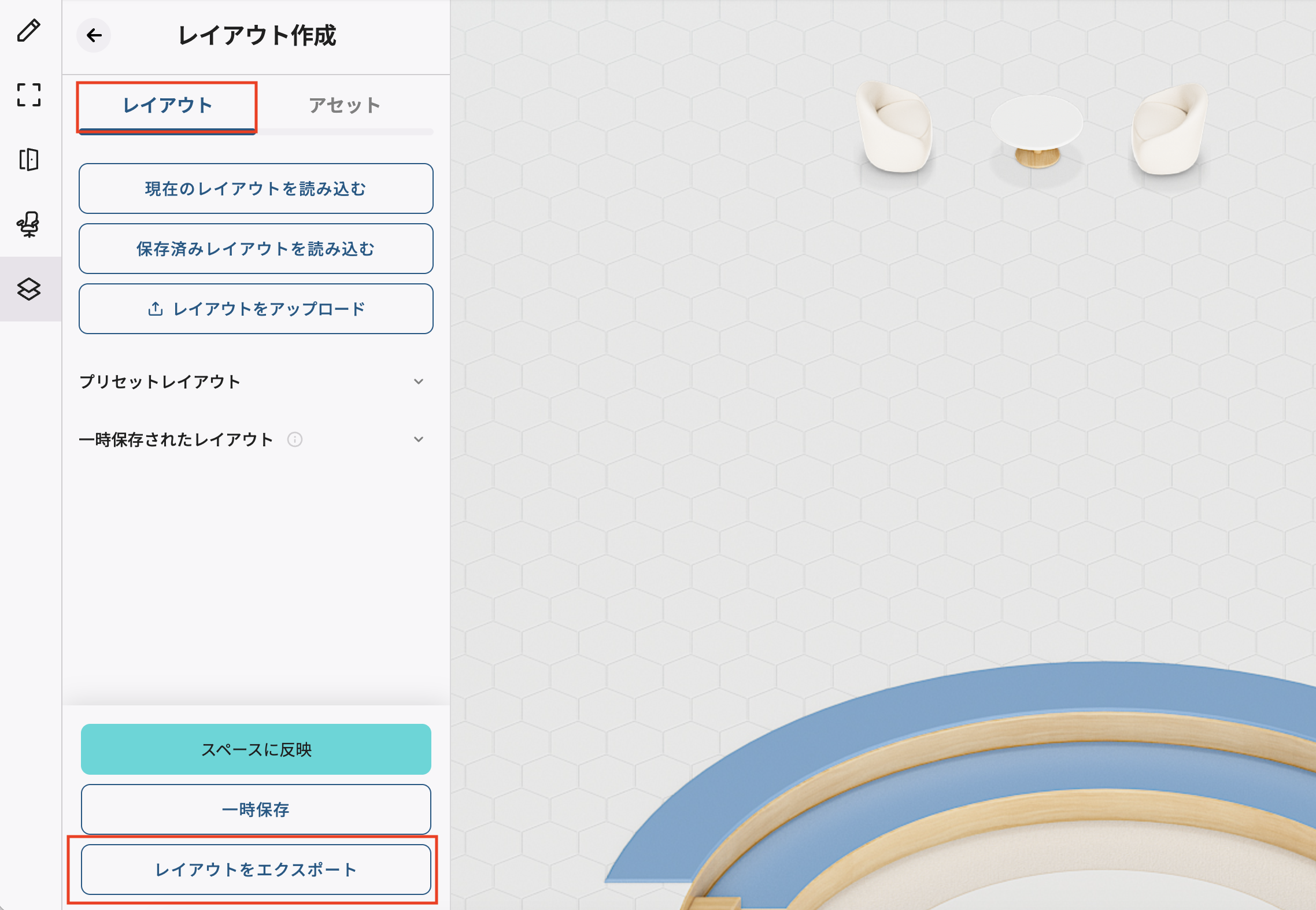Click レイアウトをエクスポート button
The image size is (1316, 910).
coord(256,870)
